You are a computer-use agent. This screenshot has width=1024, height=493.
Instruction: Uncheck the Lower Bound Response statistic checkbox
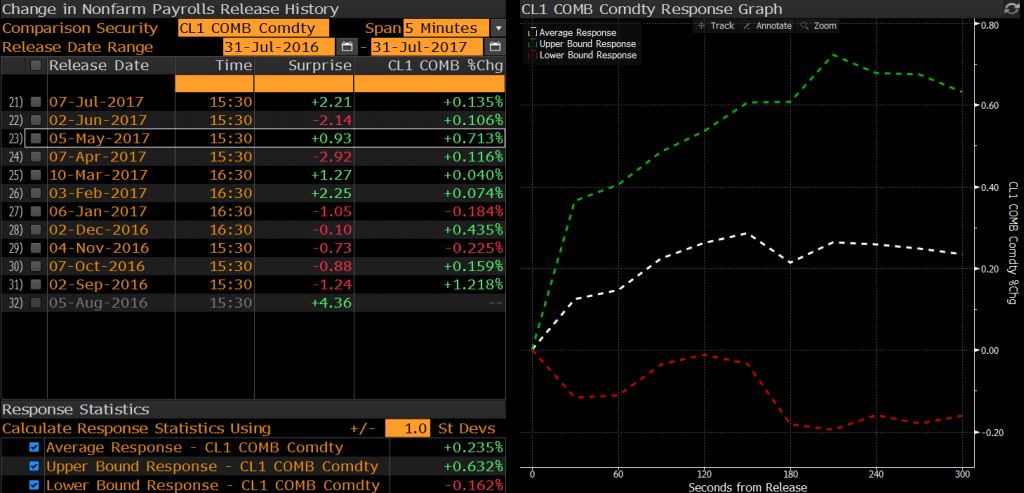tap(35, 485)
